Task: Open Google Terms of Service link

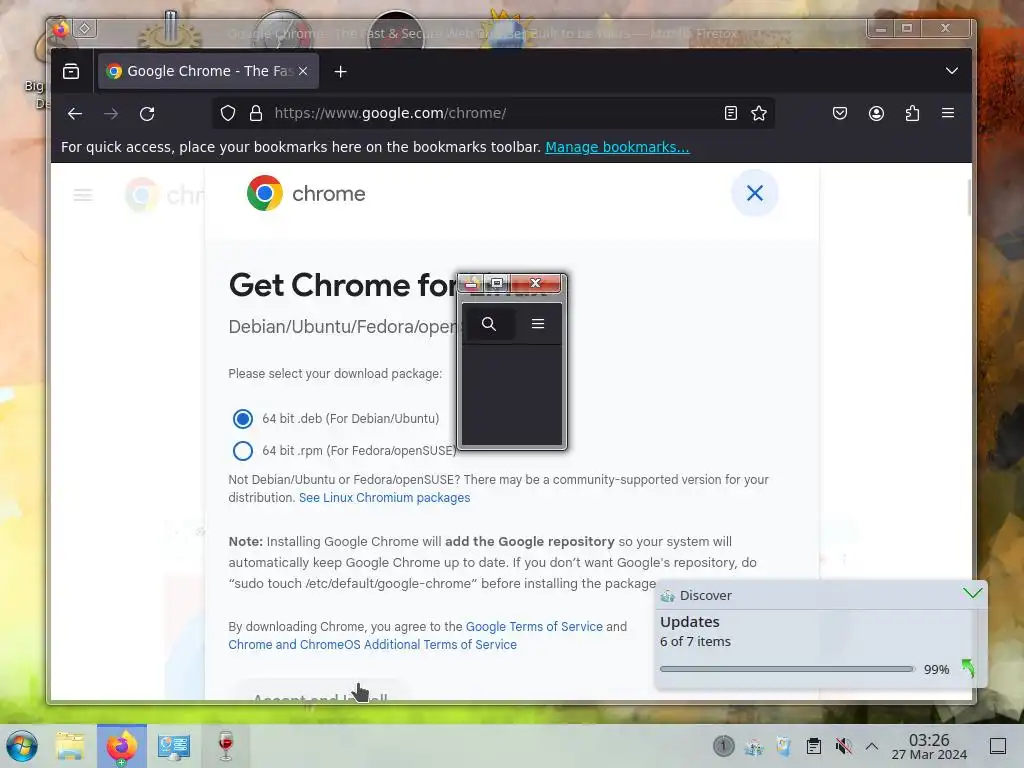Action: pos(534,627)
